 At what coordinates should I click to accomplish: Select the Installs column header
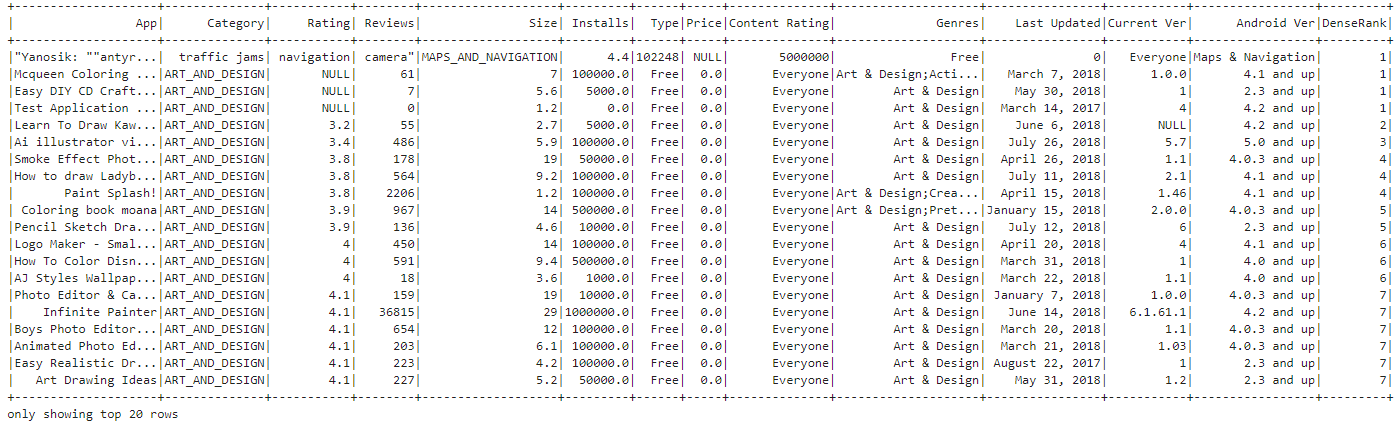pyautogui.click(x=601, y=23)
